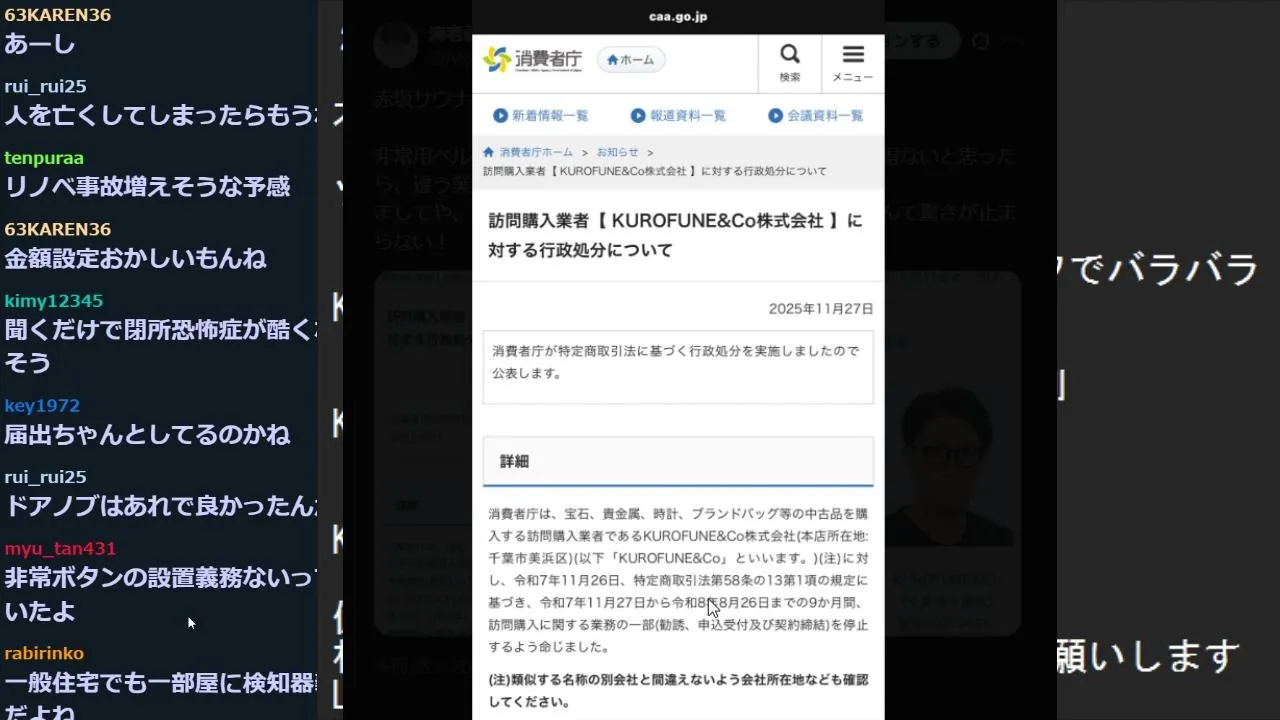Viewport: 1280px width, 720px height.
Task: Click the home icon in breadcrumb
Action: point(488,152)
